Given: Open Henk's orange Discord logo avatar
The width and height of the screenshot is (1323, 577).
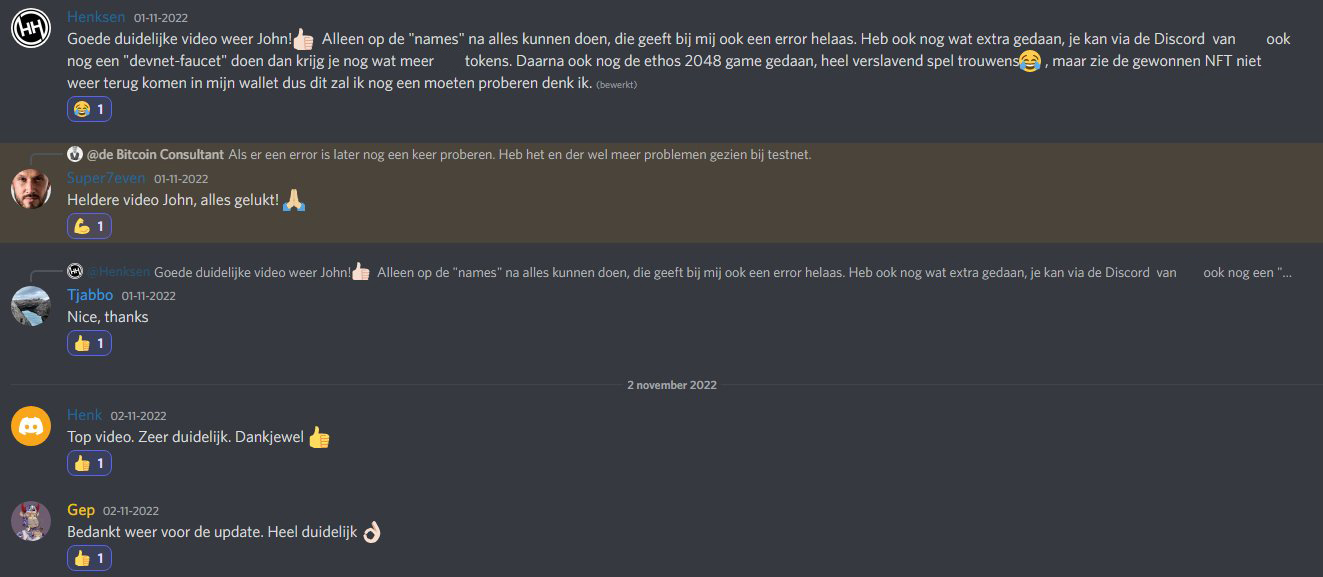Looking at the screenshot, I should [31, 426].
